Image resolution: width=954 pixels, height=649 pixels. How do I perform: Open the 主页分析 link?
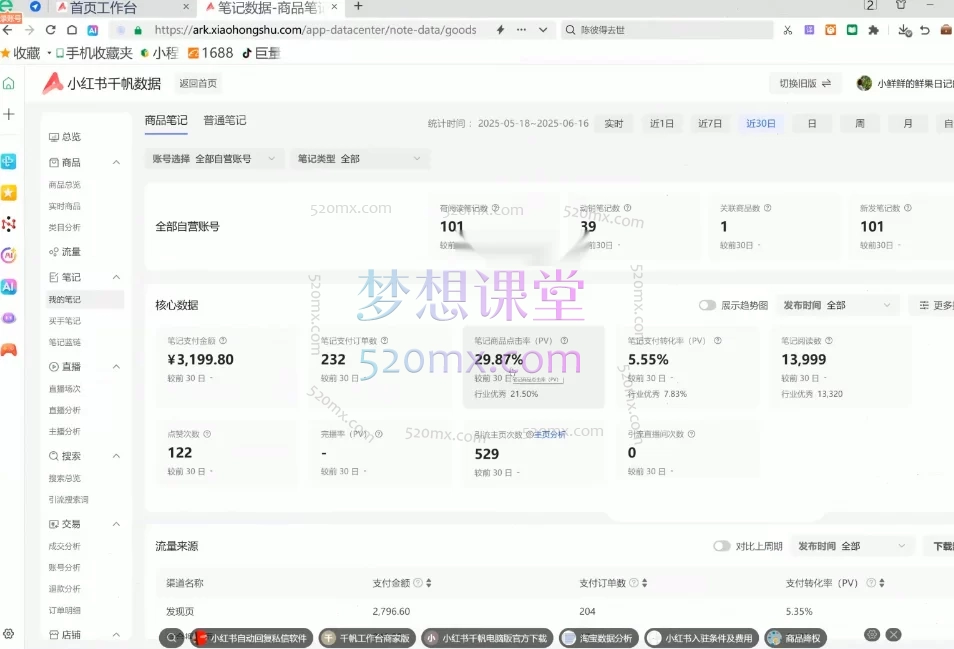click(550, 434)
